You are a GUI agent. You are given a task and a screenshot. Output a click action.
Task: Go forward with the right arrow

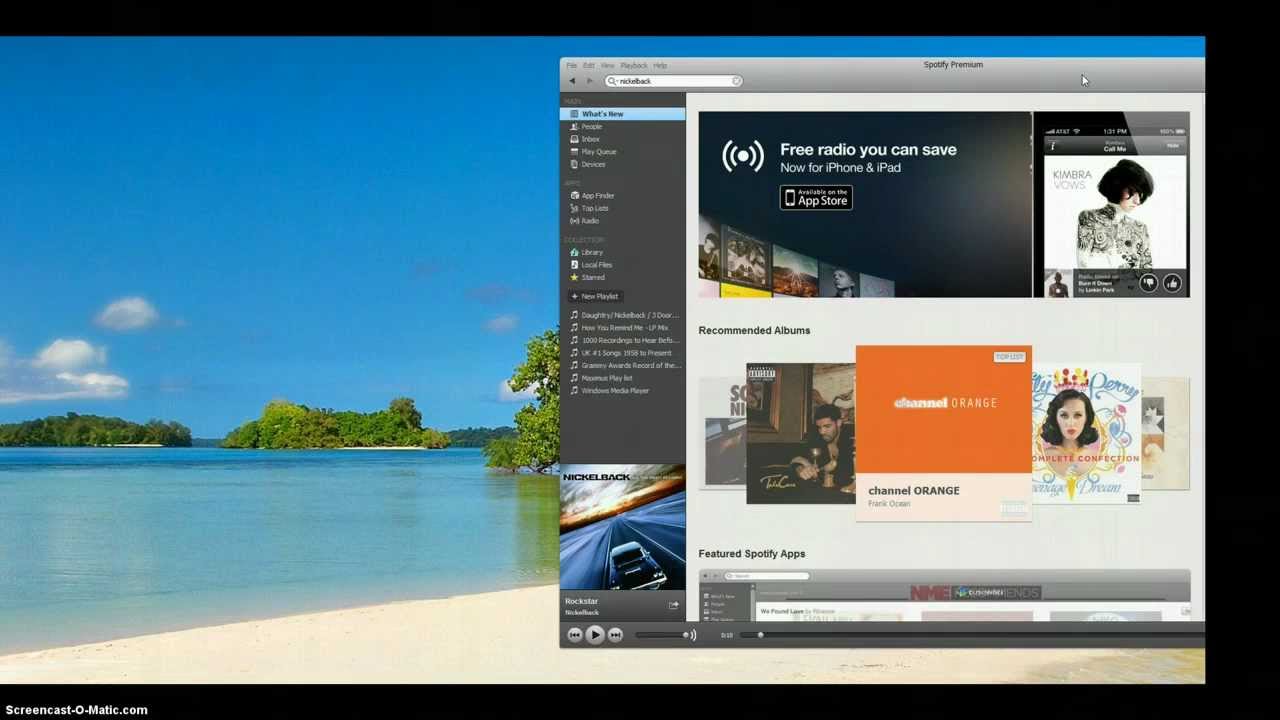coord(589,81)
